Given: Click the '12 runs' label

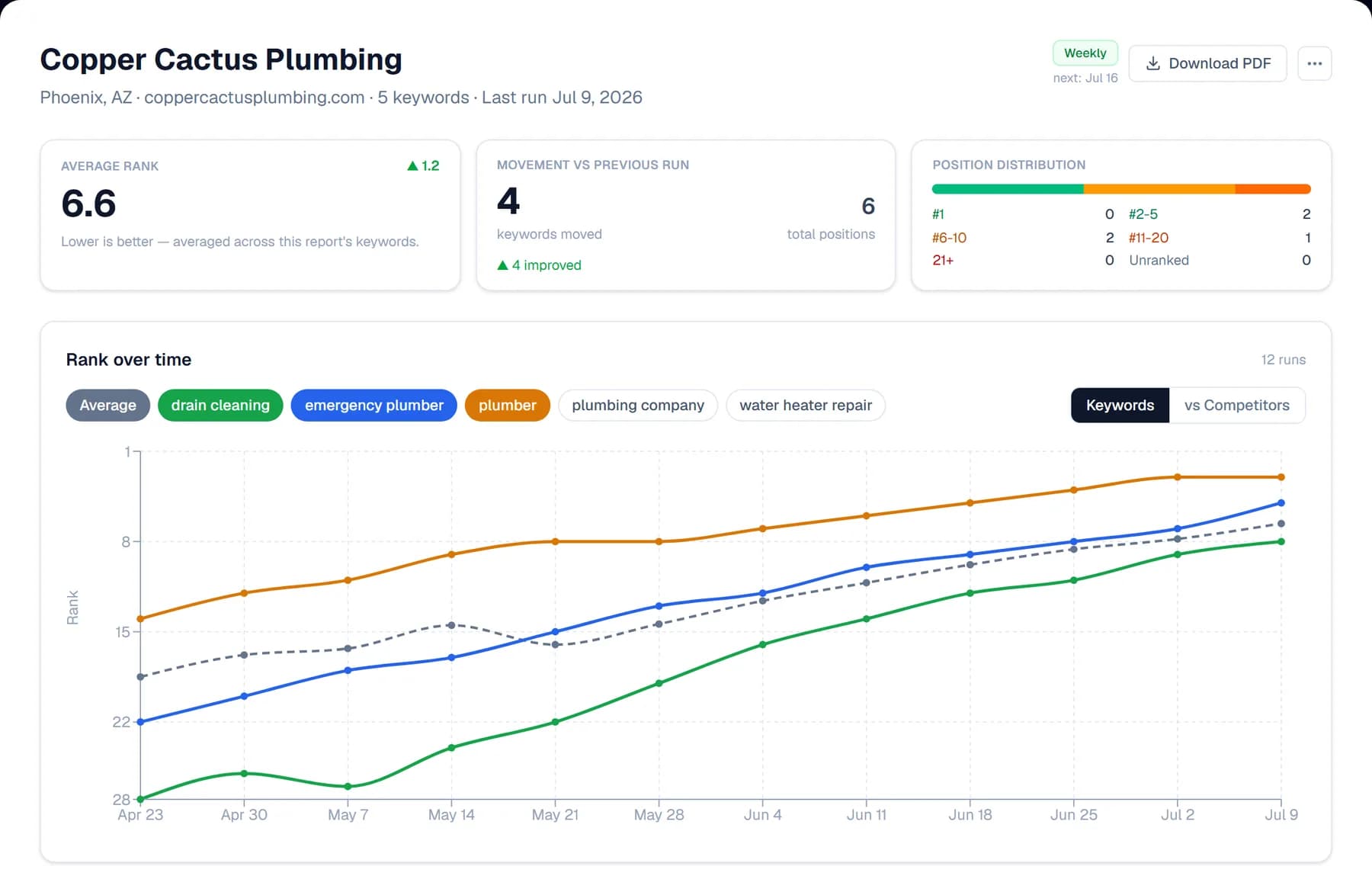Looking at the screenshot, I should [1283, 360].
